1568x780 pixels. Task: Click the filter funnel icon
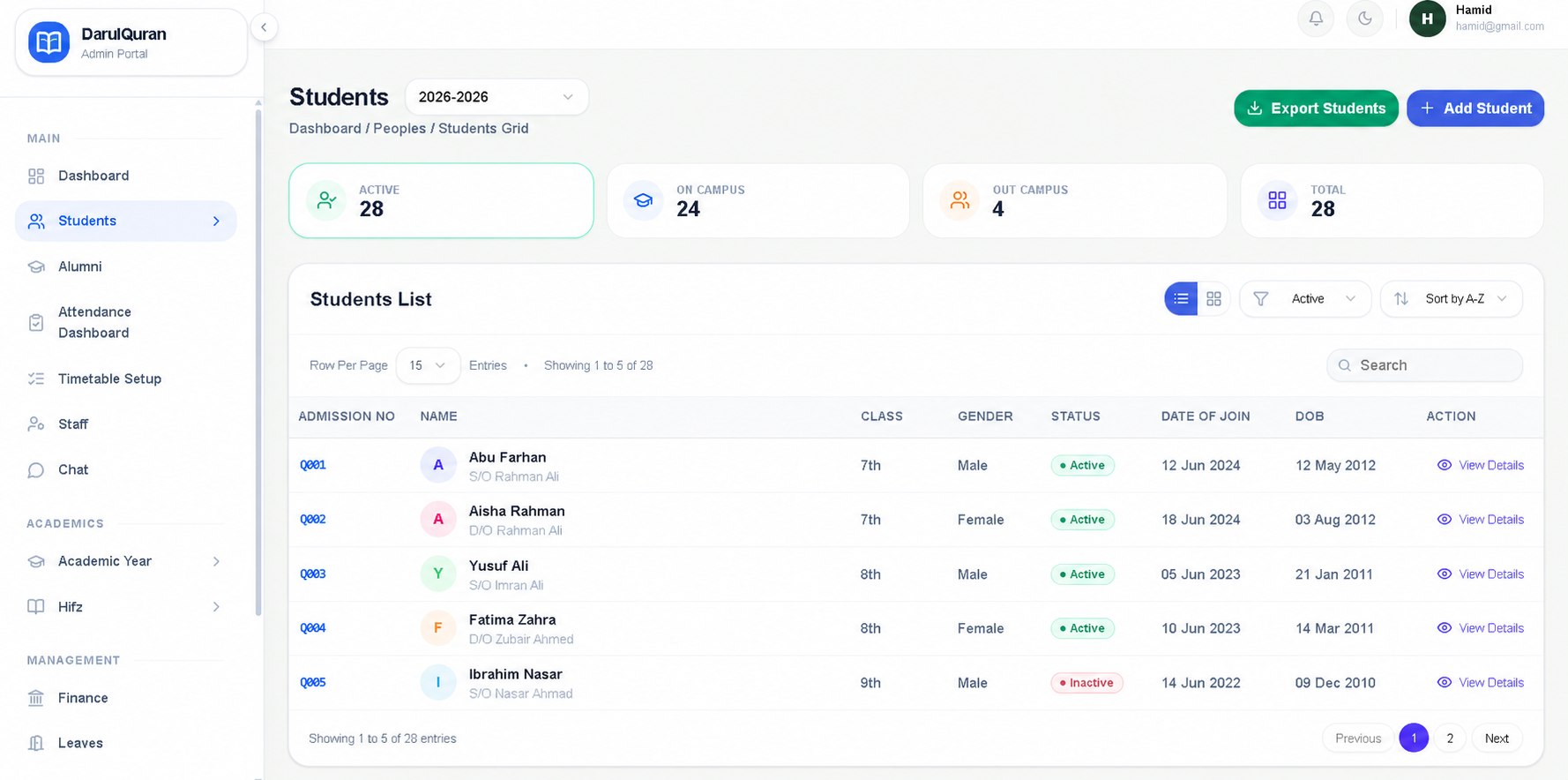tap(1261, 299)
